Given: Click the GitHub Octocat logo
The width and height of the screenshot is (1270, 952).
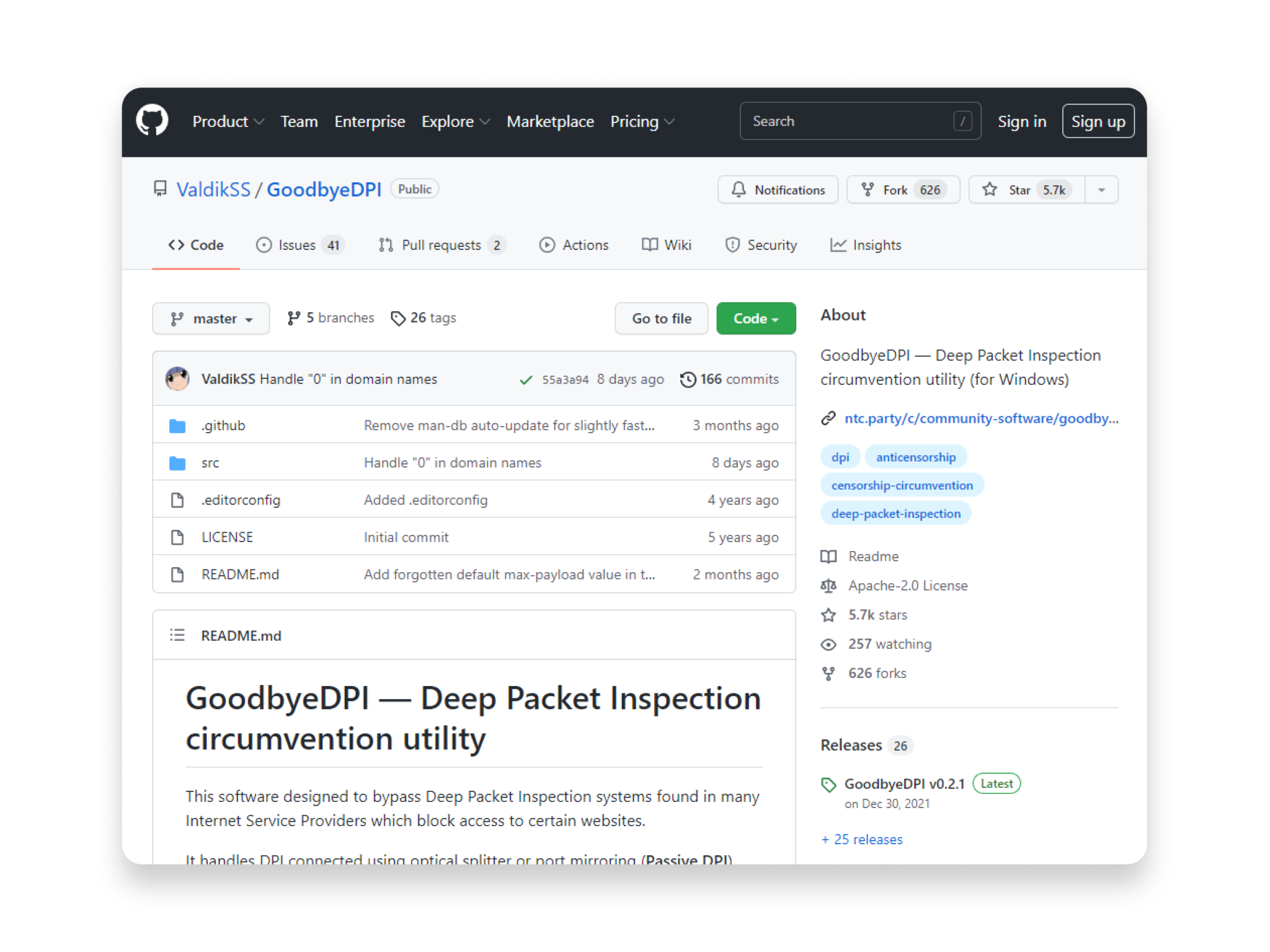Looking at the screenshot, I should point(152,120).
